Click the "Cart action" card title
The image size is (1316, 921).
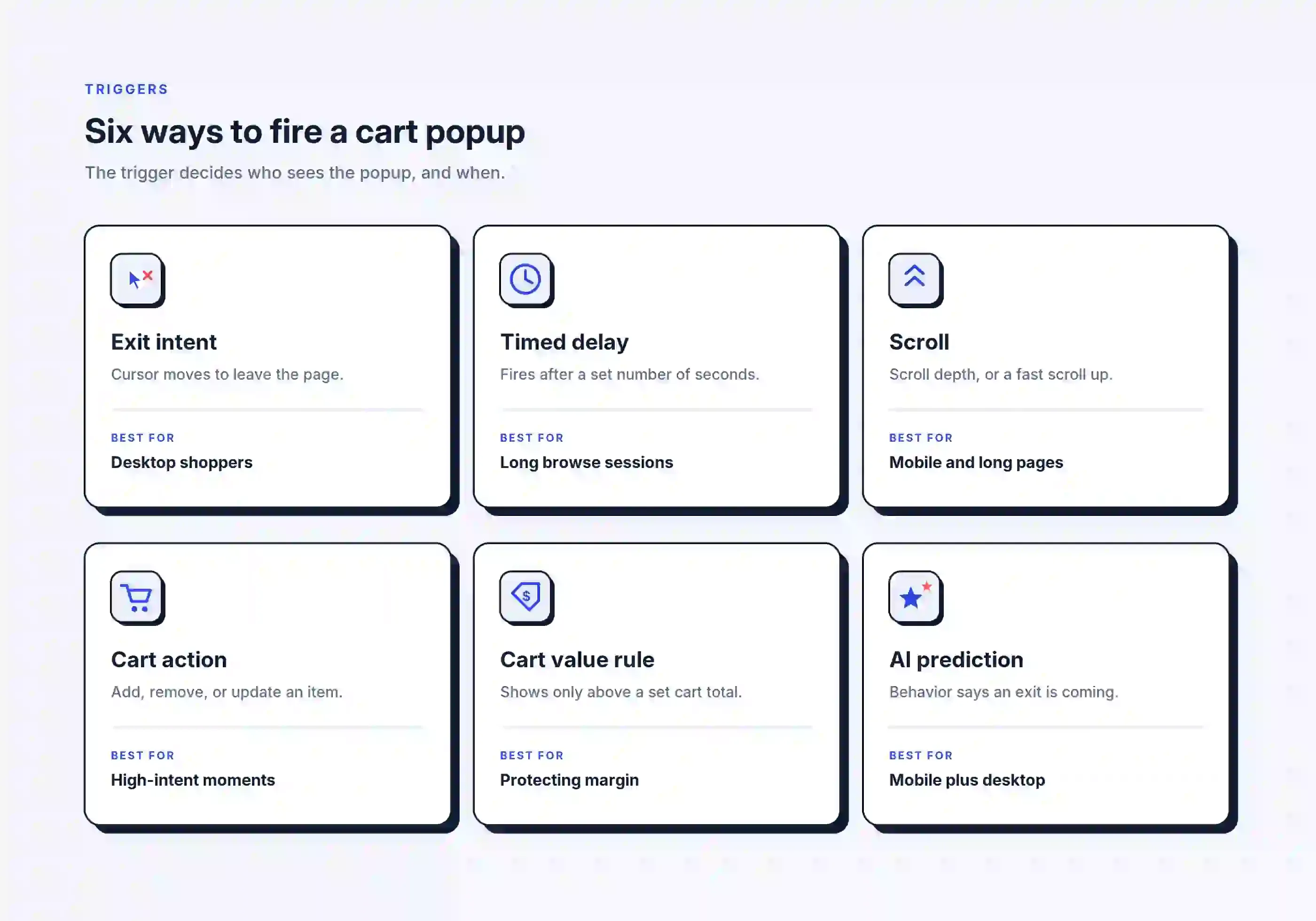[x=169, y=660]
